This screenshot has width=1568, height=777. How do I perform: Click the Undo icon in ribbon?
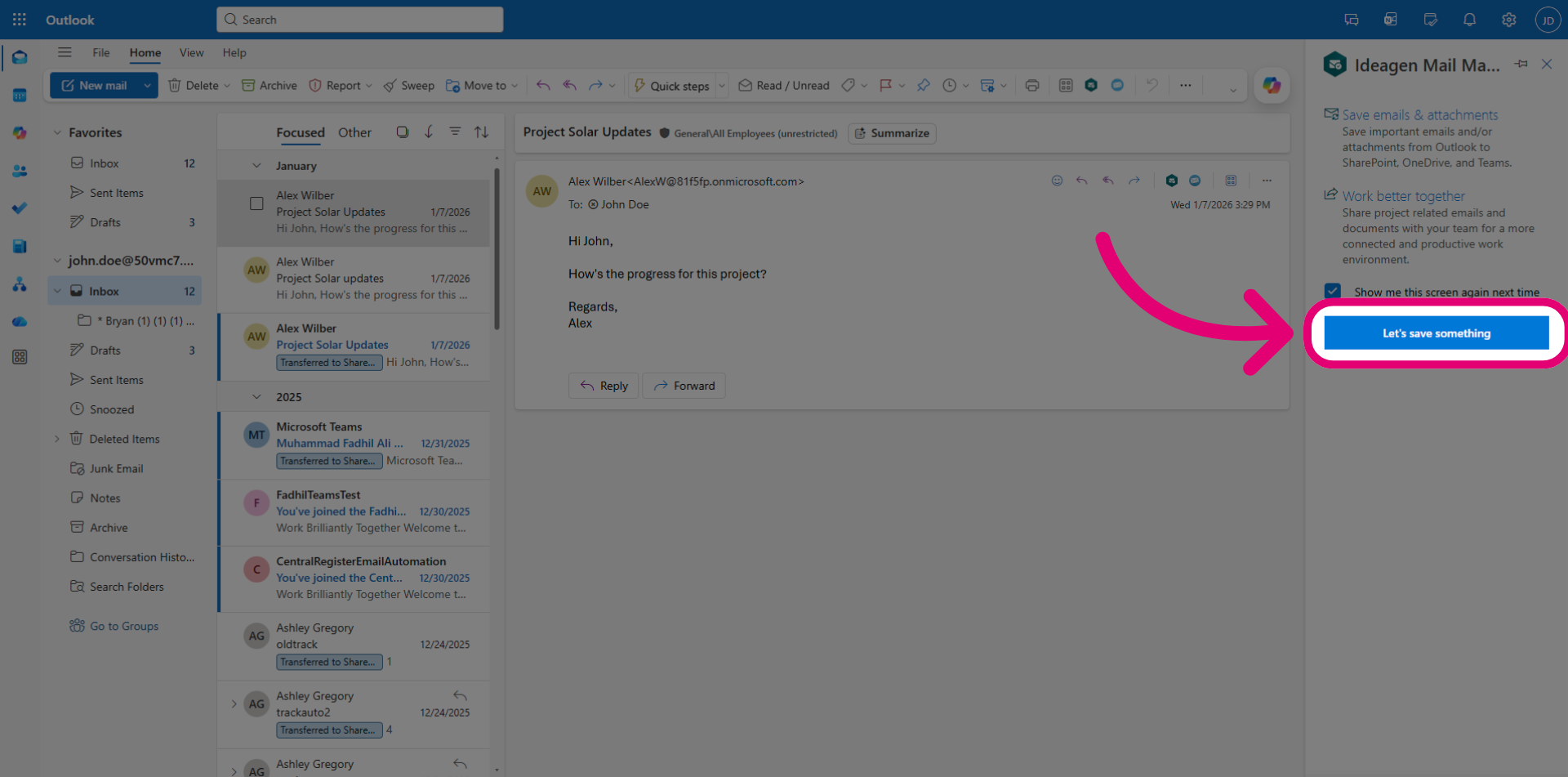[1151, 85]
